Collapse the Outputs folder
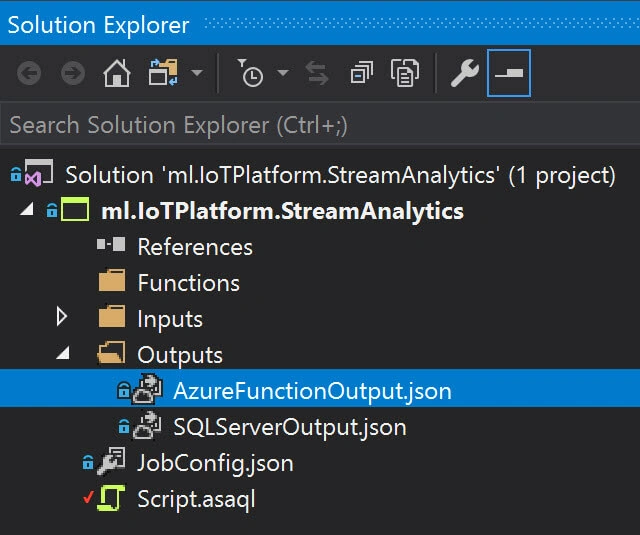 coord(63,353)
